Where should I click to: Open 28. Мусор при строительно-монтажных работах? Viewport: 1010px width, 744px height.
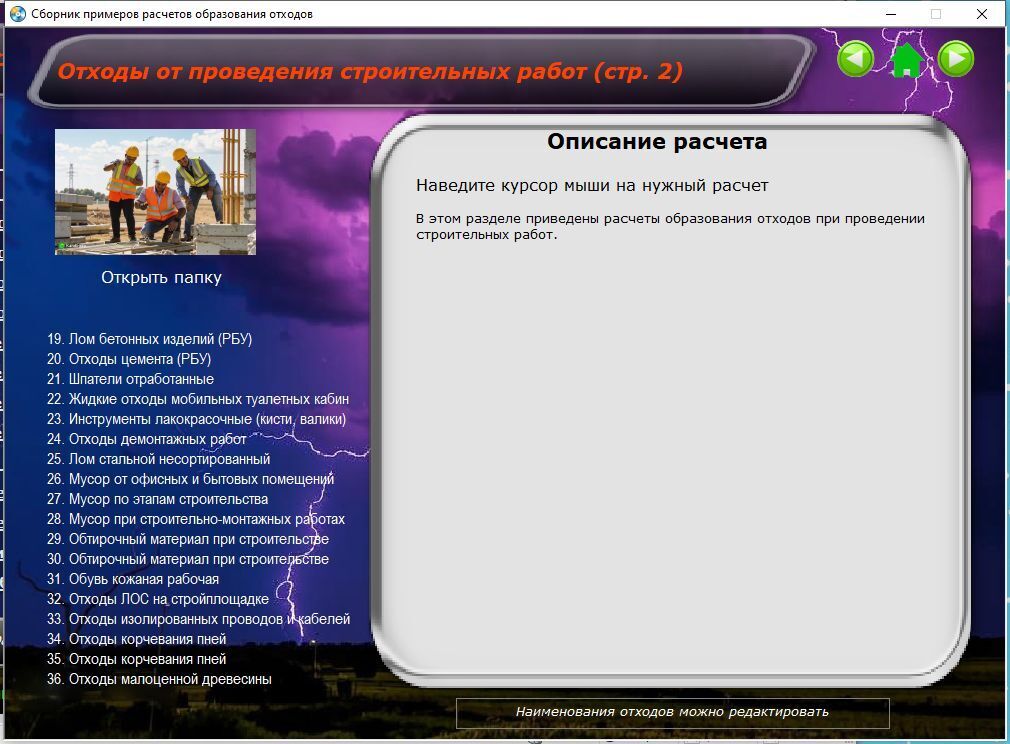click(x=196, y=519)
